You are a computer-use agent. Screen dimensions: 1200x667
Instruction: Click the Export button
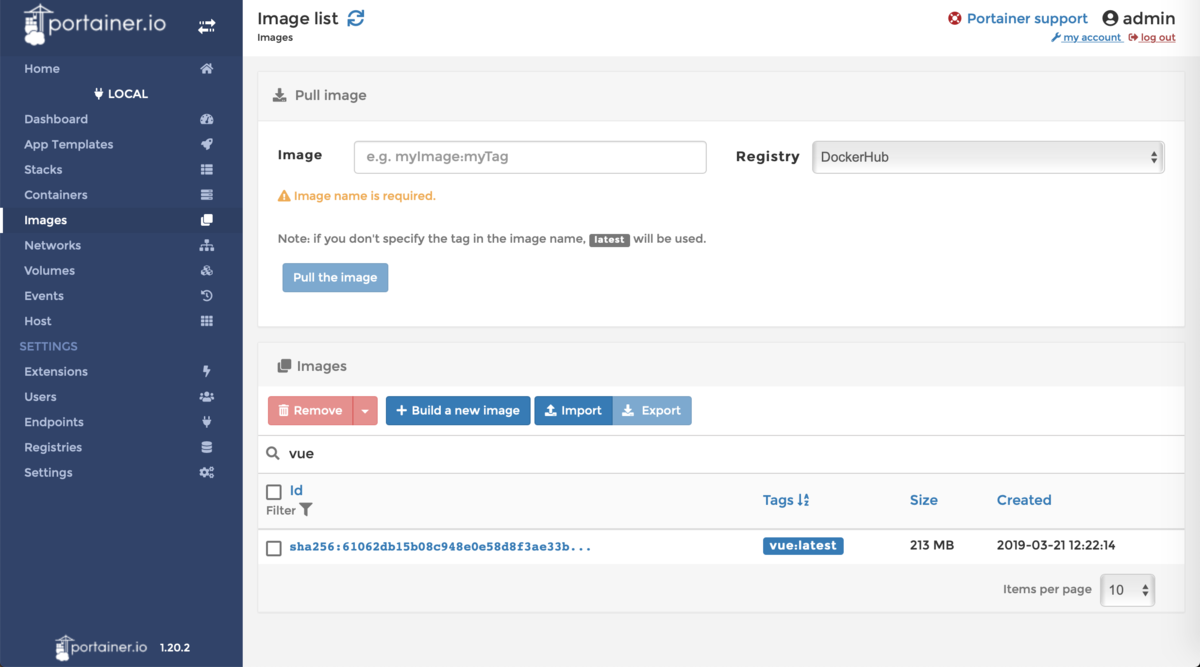(x=652, y=411)
